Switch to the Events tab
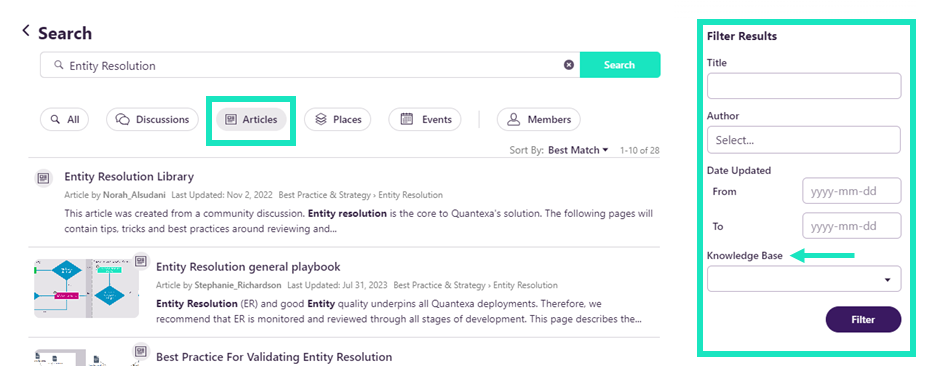This screenshot has width=940, height=366. 425,119
